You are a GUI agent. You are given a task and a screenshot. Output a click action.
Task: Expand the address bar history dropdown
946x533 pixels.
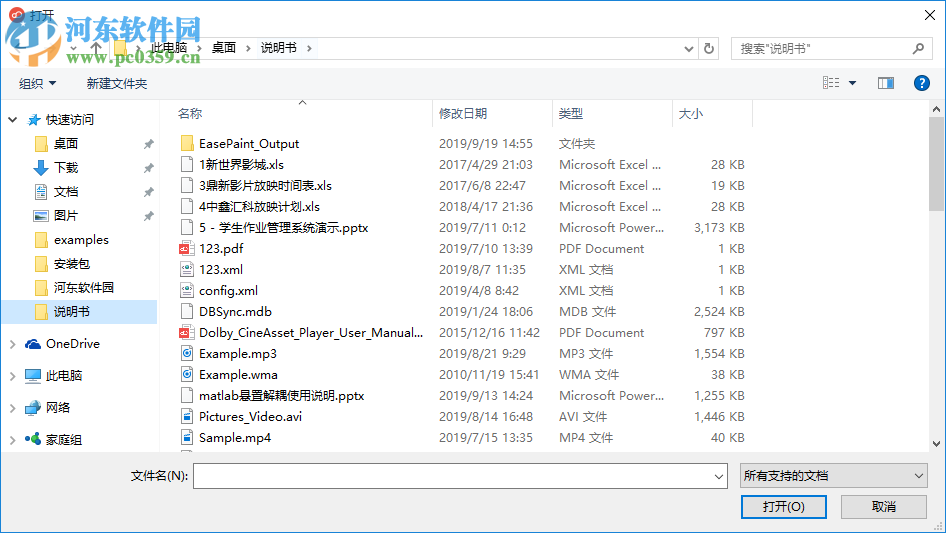pos(688,49)
